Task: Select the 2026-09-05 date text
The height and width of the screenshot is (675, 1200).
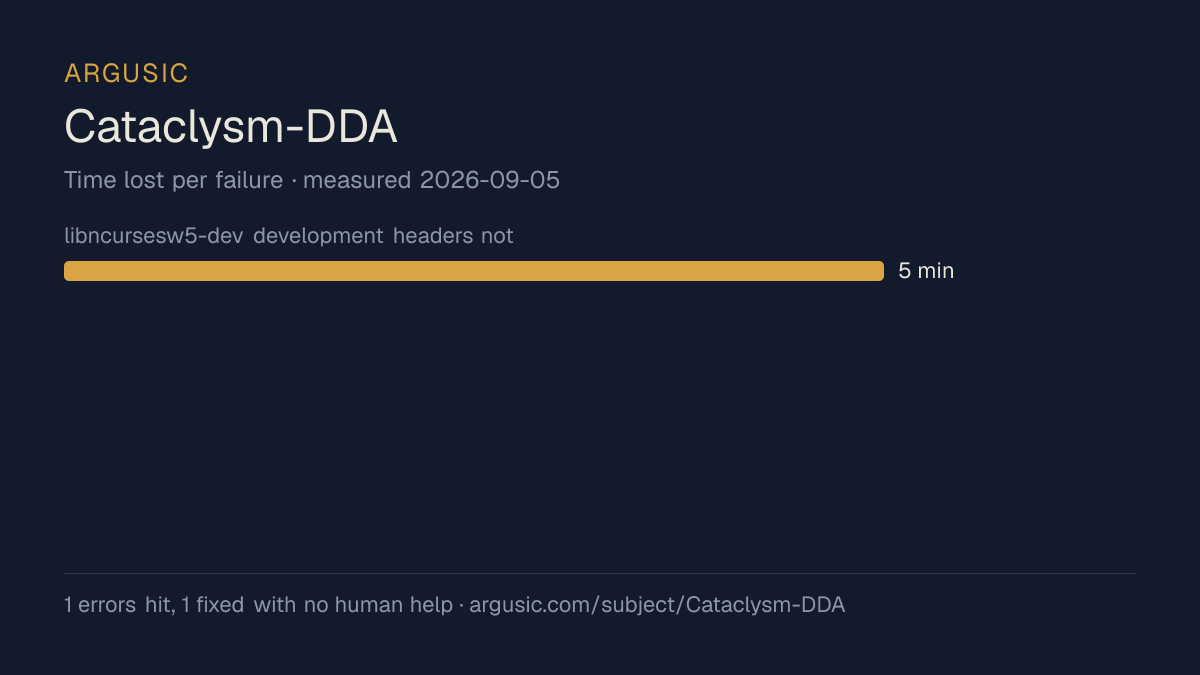Action: pos(490,180)
